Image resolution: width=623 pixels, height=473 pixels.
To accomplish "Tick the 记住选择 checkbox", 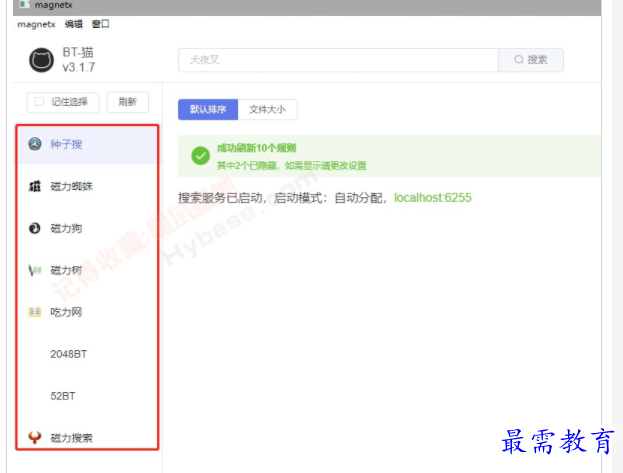I will [x=39, y=102].
